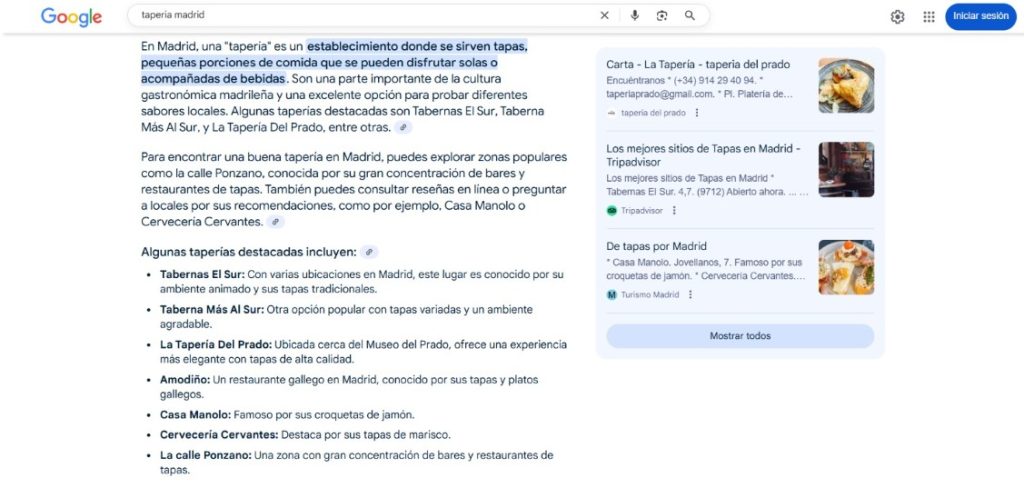Viewport: 1024px width, 498px height.
Task: Open the settings gear icon
Action: (897, 17)
